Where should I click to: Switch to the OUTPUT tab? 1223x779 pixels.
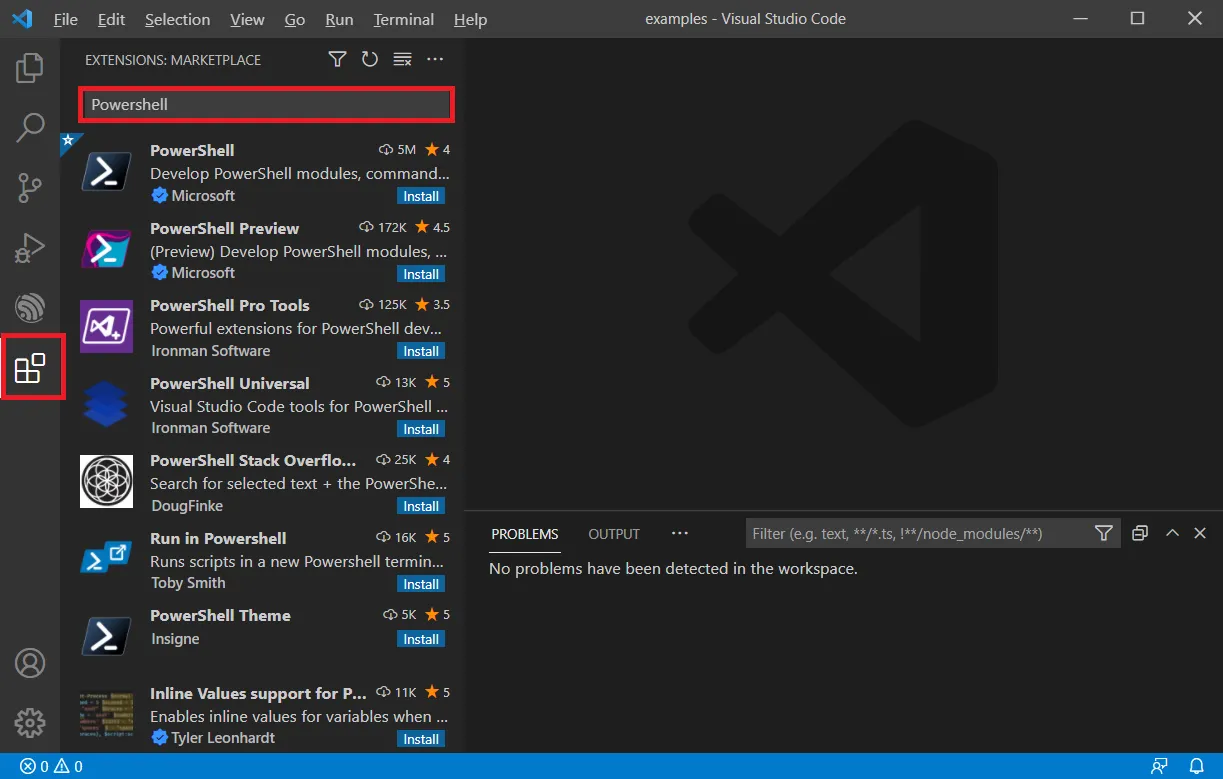[614, 534]
